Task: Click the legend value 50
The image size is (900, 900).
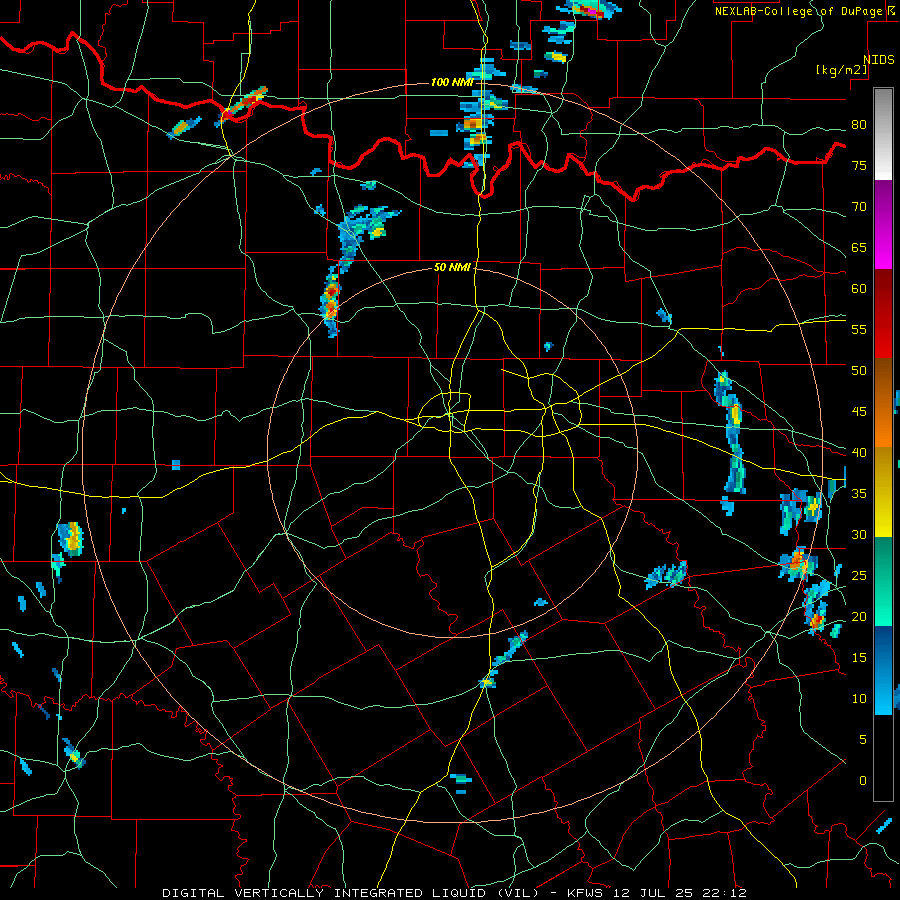Action: click(859, 371)
